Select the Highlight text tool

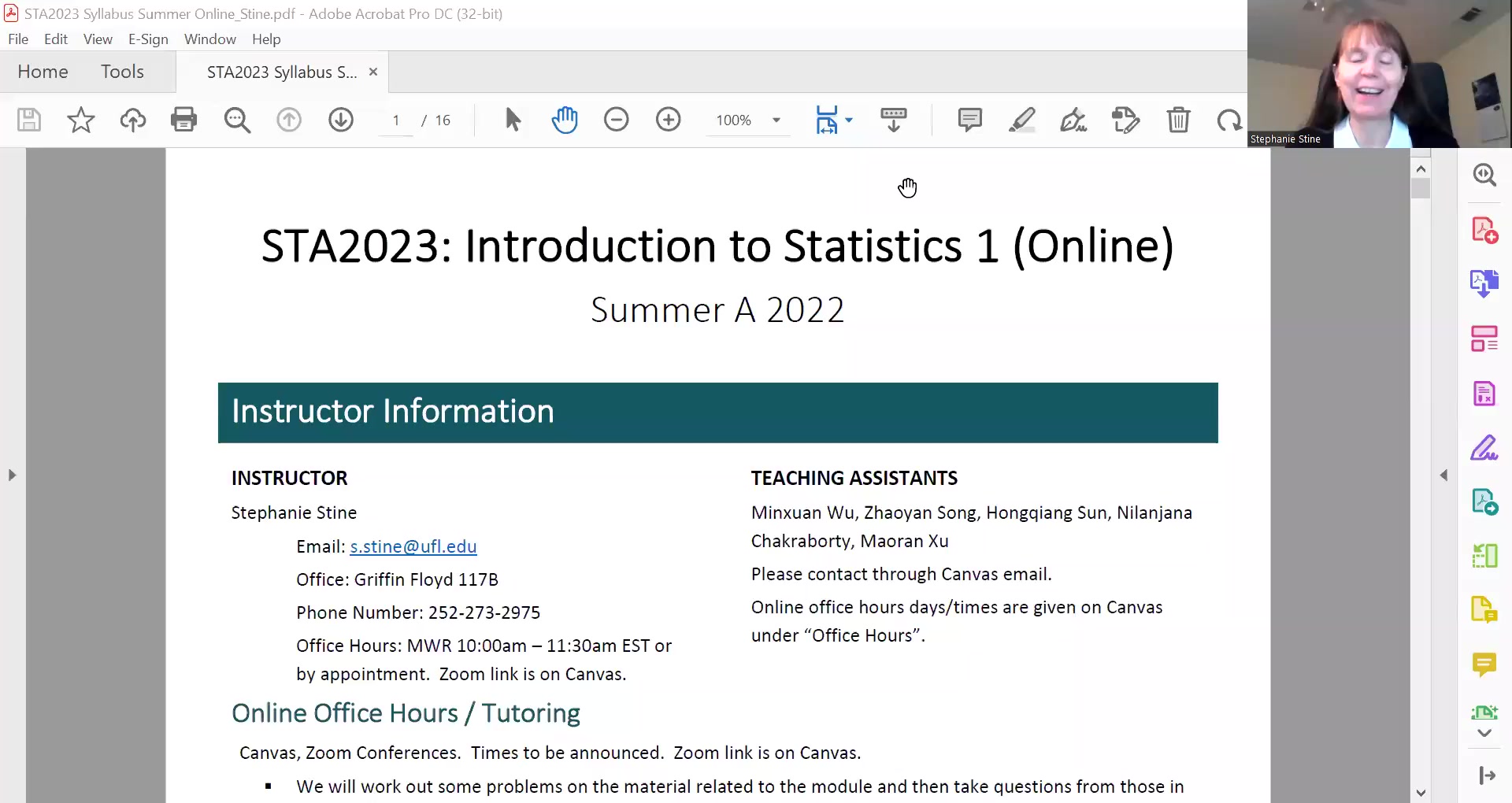click(1021, 120)
